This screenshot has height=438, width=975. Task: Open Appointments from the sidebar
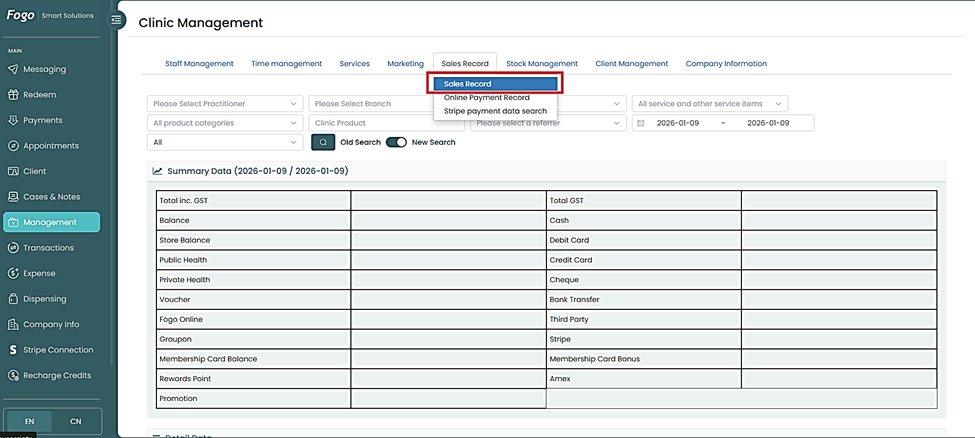50,146
